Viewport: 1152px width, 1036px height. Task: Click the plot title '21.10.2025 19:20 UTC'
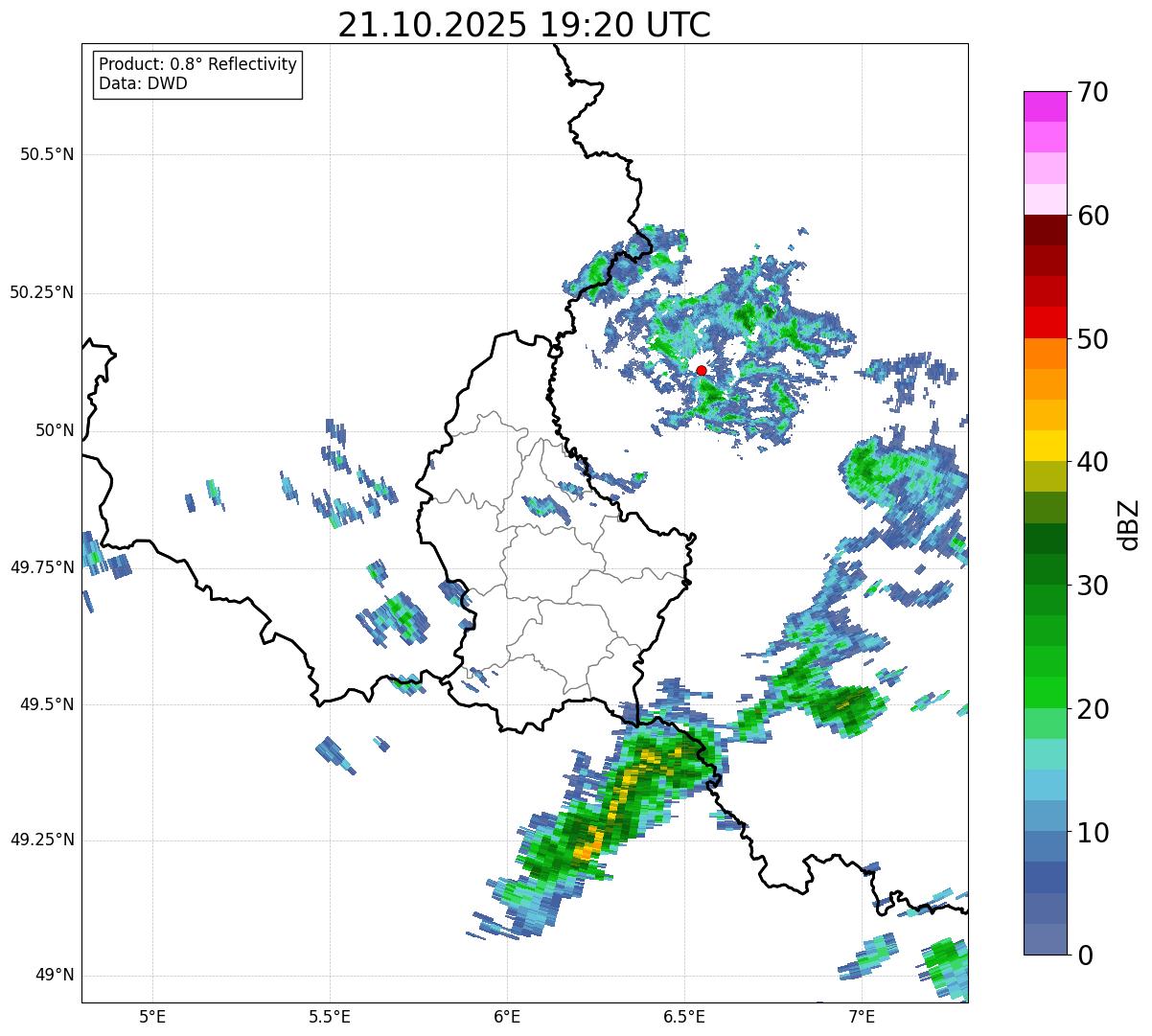click(x=524, y=25)
